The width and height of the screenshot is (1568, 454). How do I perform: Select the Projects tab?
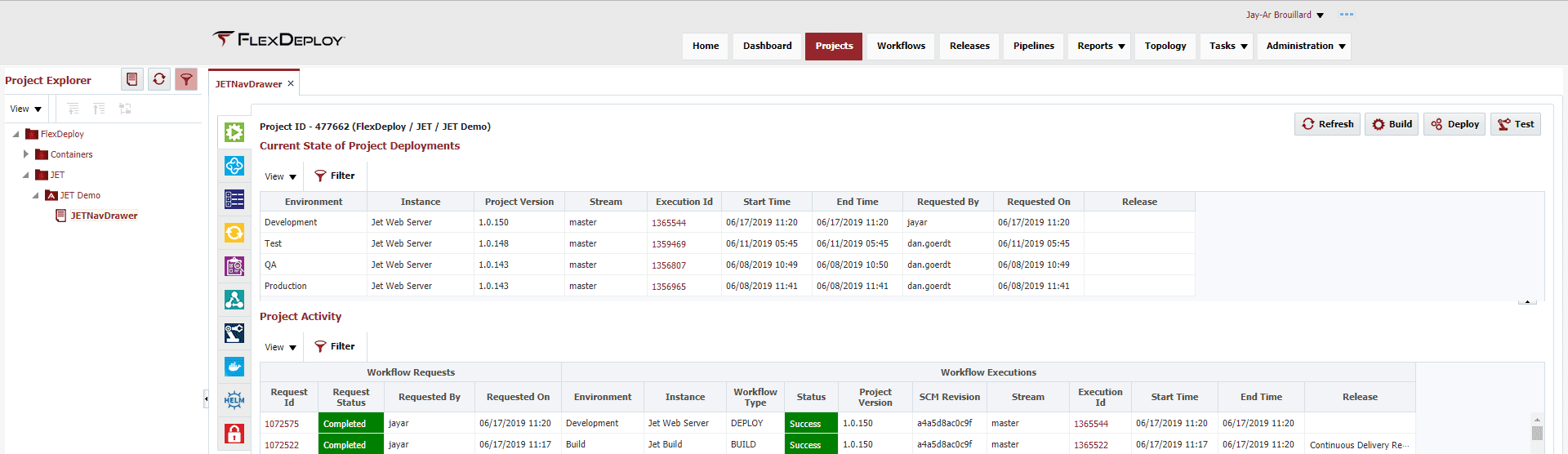point(834,46)
